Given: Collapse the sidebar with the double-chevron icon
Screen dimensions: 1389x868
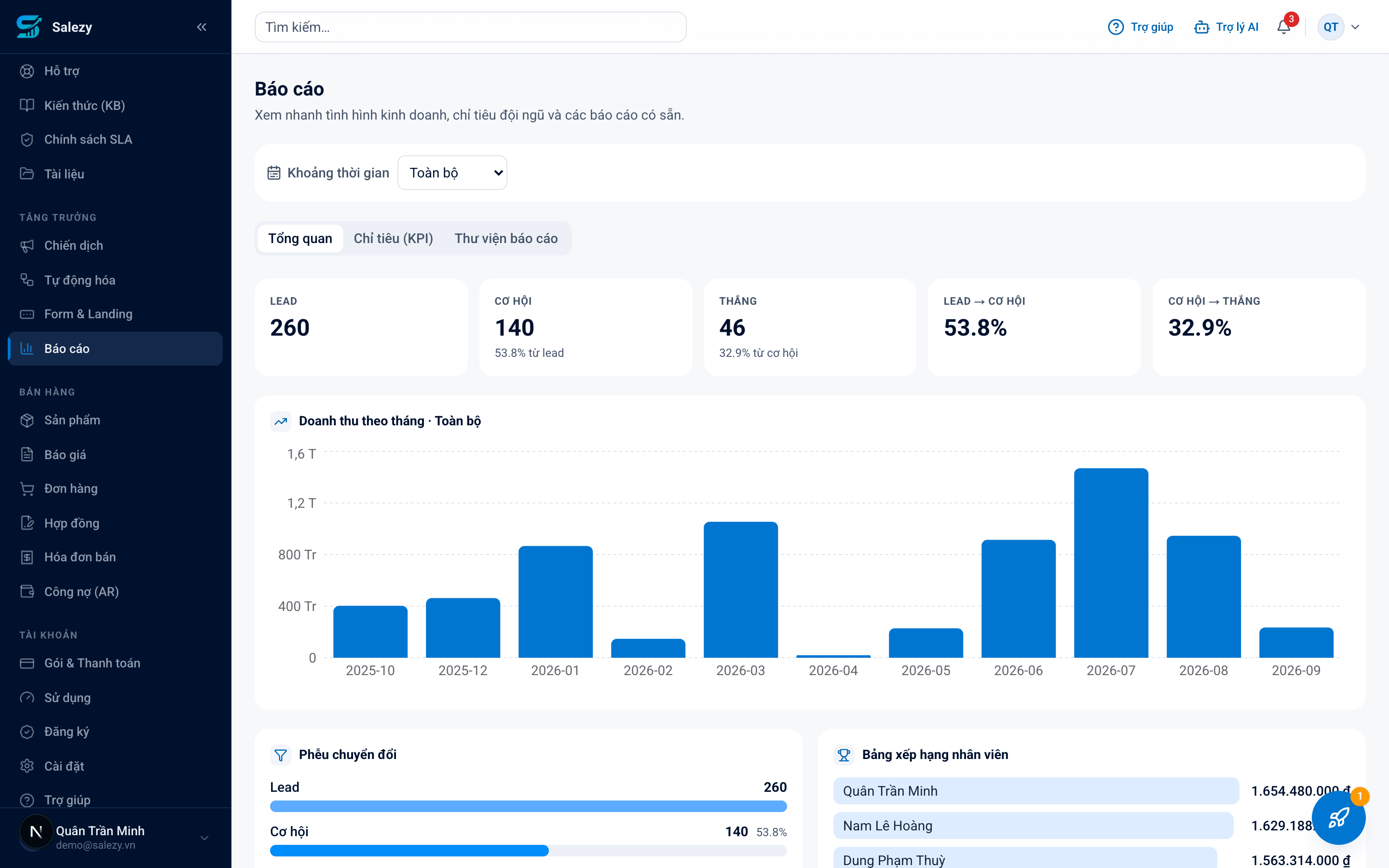Looking at the screenshot, I should (x=202, y=27).
